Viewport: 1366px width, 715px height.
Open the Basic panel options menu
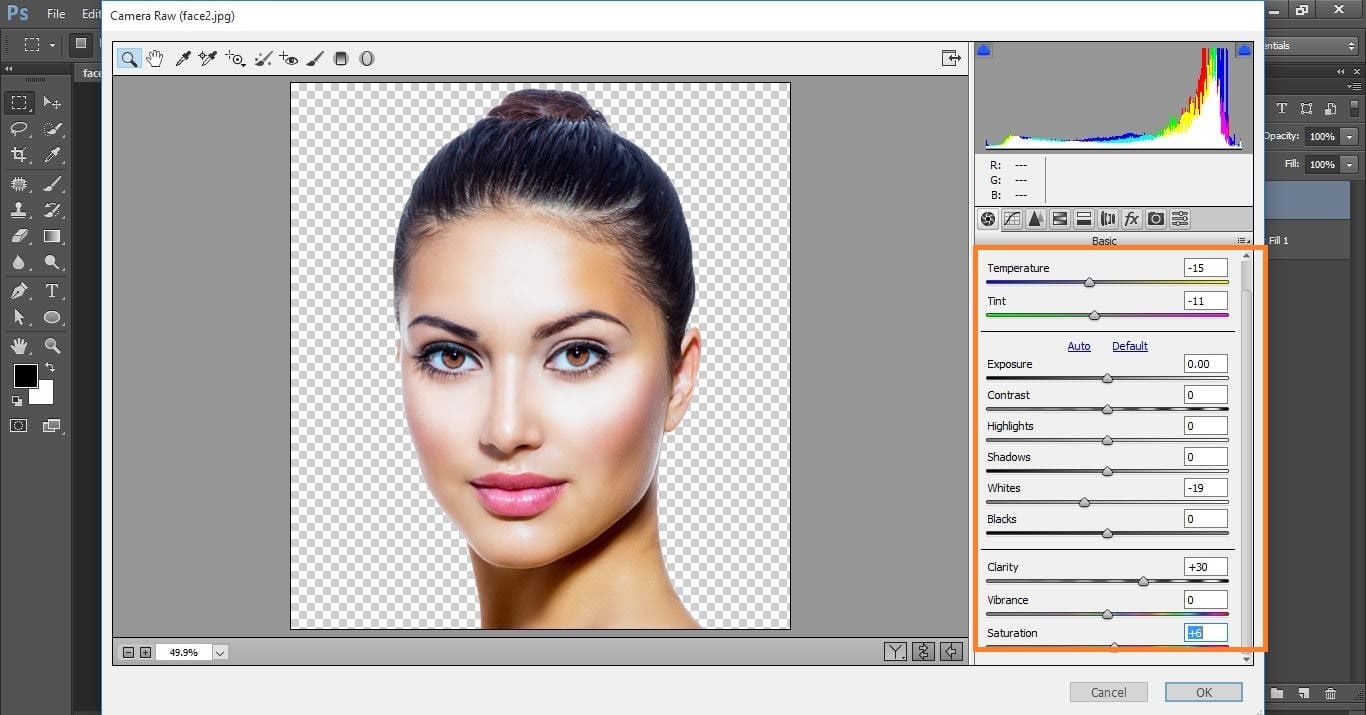(x=1243, y=241)
